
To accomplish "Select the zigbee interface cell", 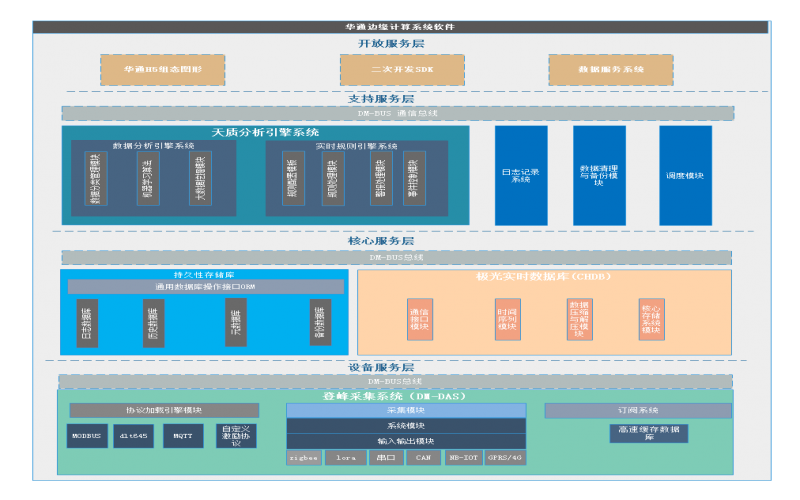I will click(x=304, y=458).
